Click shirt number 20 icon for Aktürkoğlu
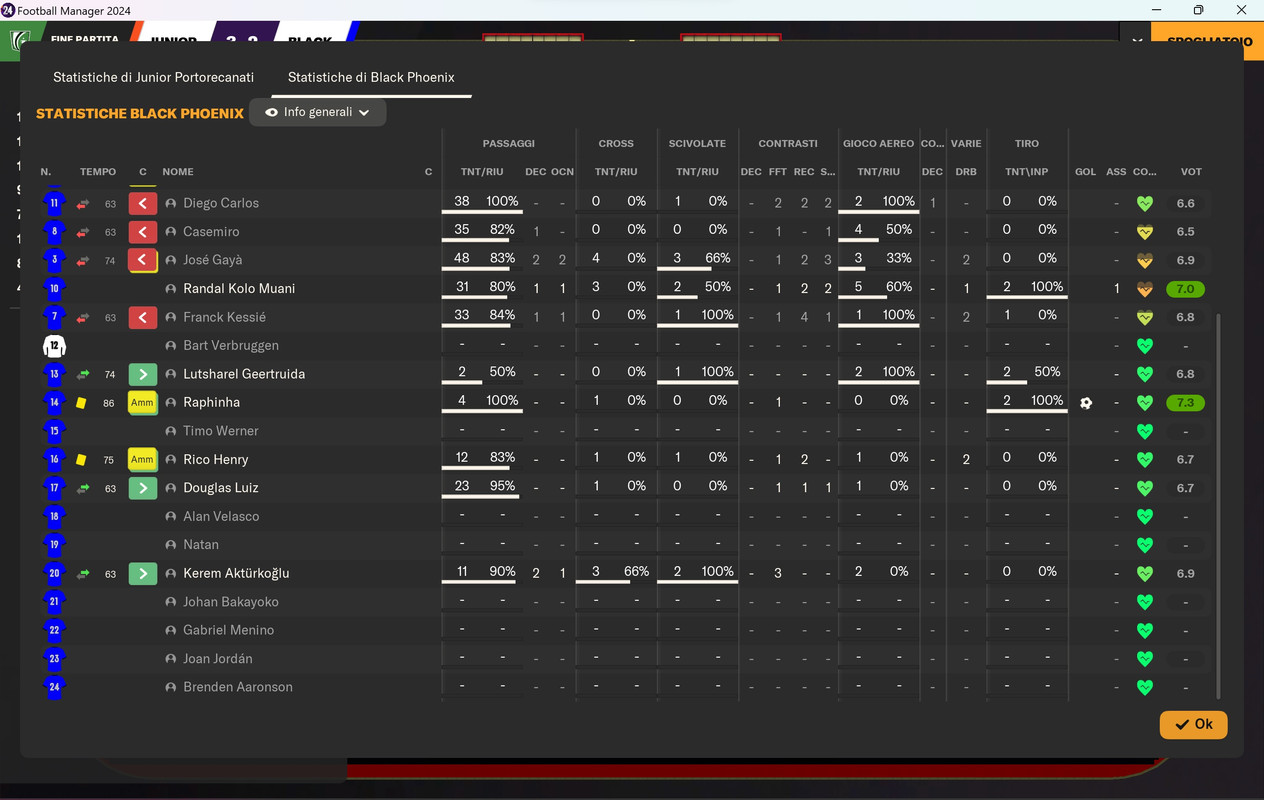Image resolution: width=1264 pixels, height=800 pixels. [54, 574]
